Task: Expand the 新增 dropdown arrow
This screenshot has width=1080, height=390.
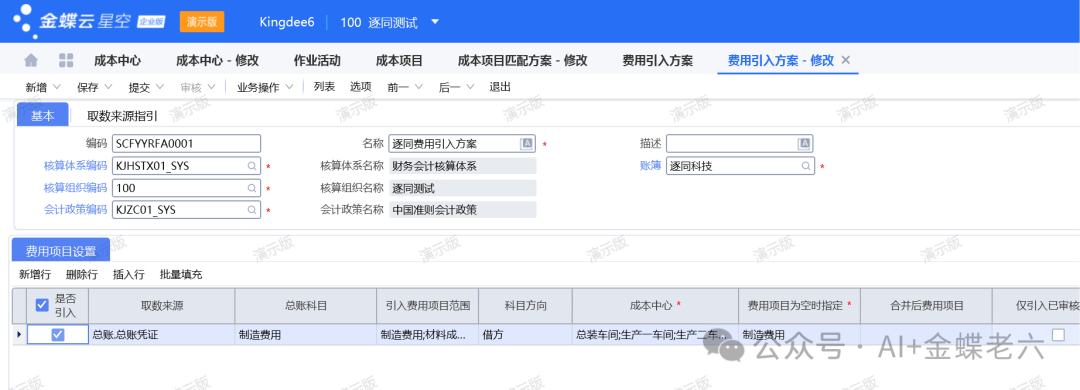Action: pyautogui.click(x=56, y=87)
